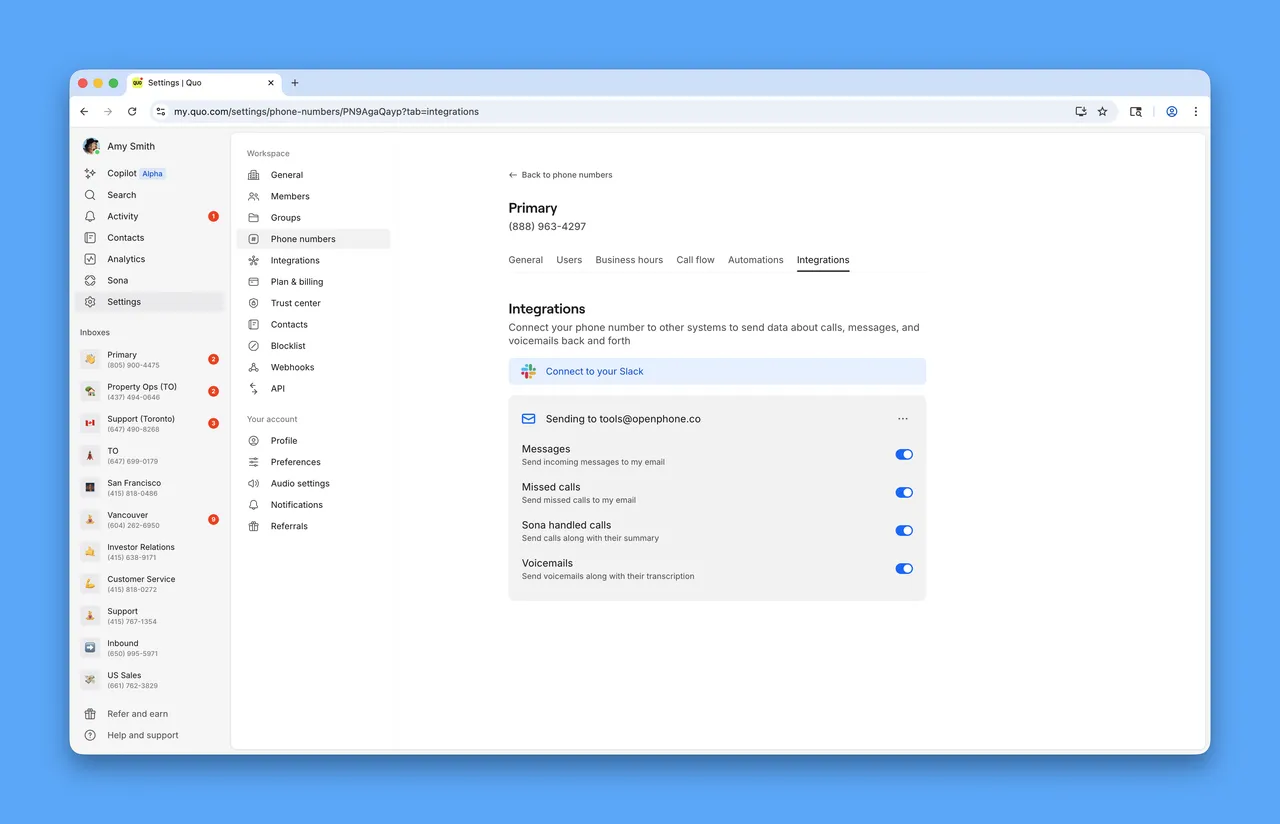Image resolution: width=1280 pixels, height=824 pixels.
Task: Select the Integrations tab
Action: [x=823, y=260]
